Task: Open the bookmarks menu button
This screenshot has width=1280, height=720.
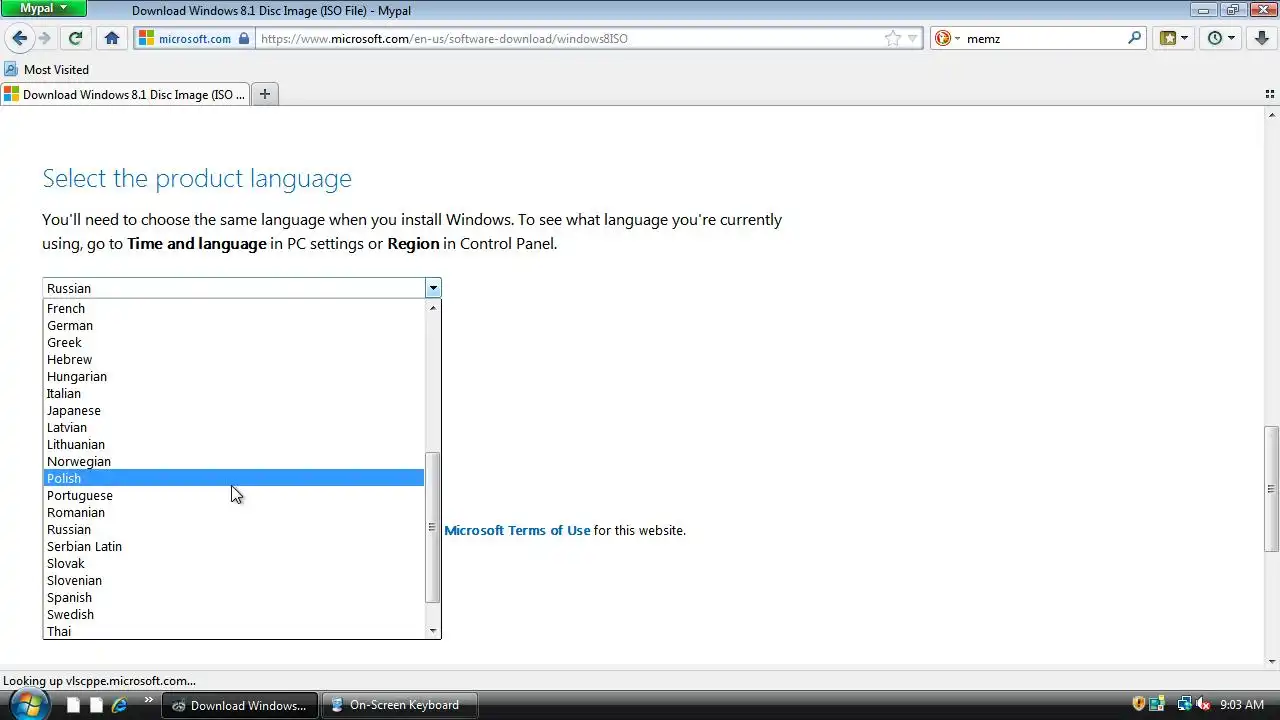Action: [1174, 38]
